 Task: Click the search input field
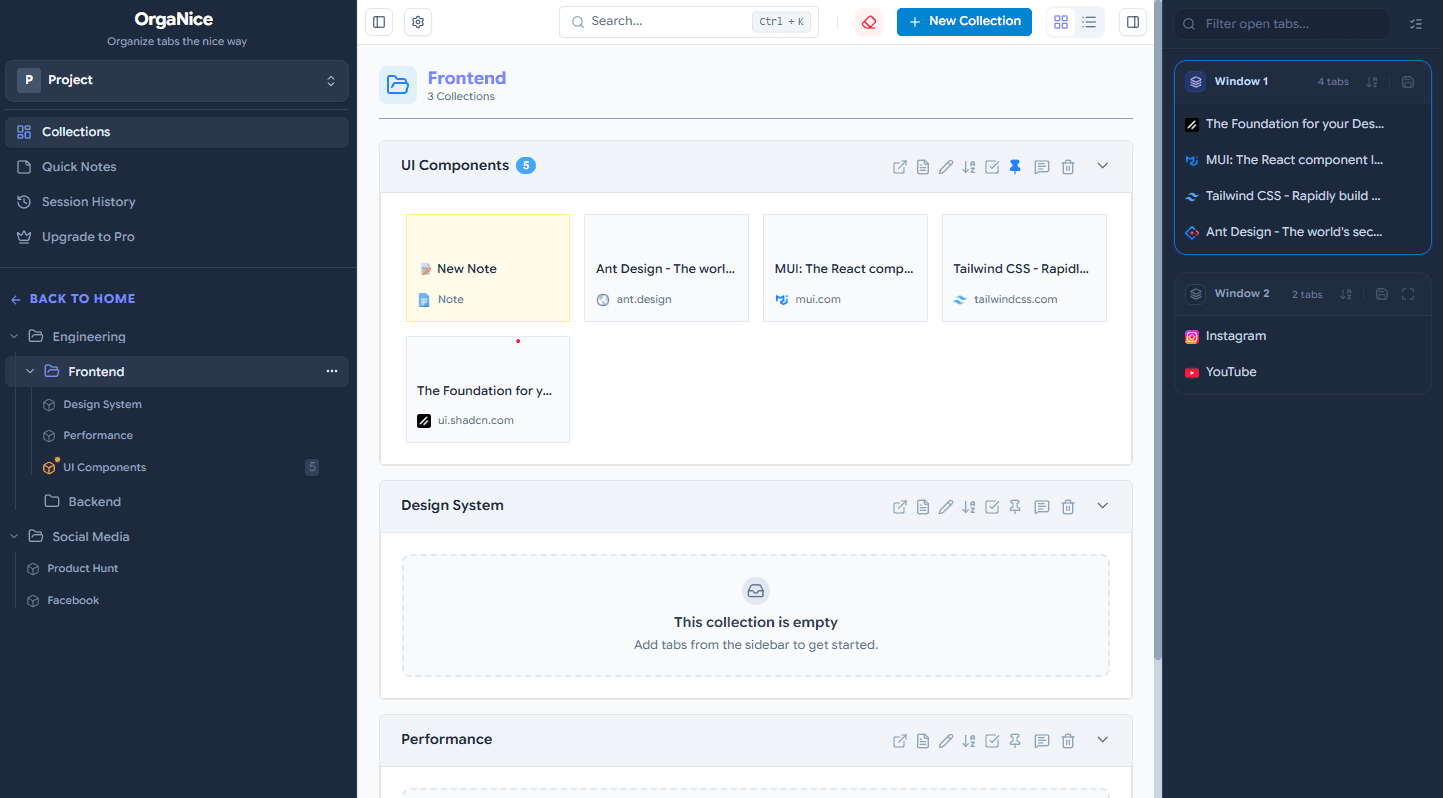click(x=660, y=21)
